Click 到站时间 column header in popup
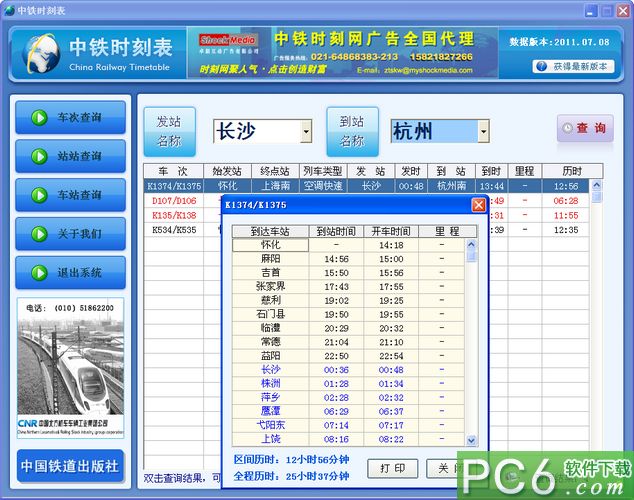Viewport: 634px width, 500px height. 336,231
